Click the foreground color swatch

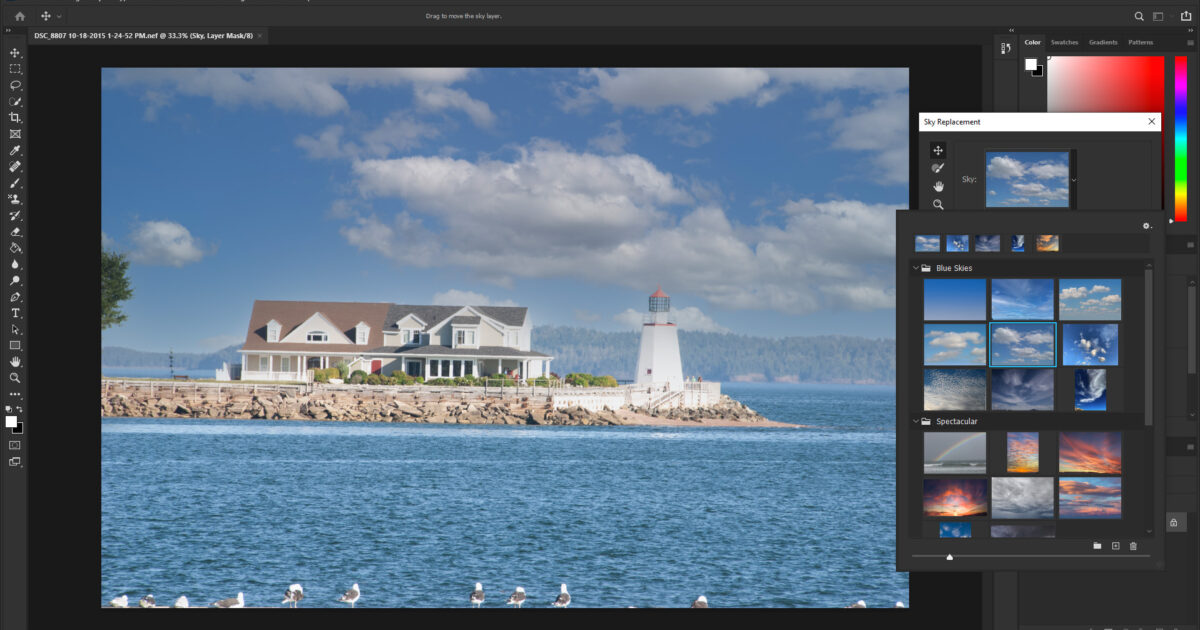click(x=1031, y=65)
